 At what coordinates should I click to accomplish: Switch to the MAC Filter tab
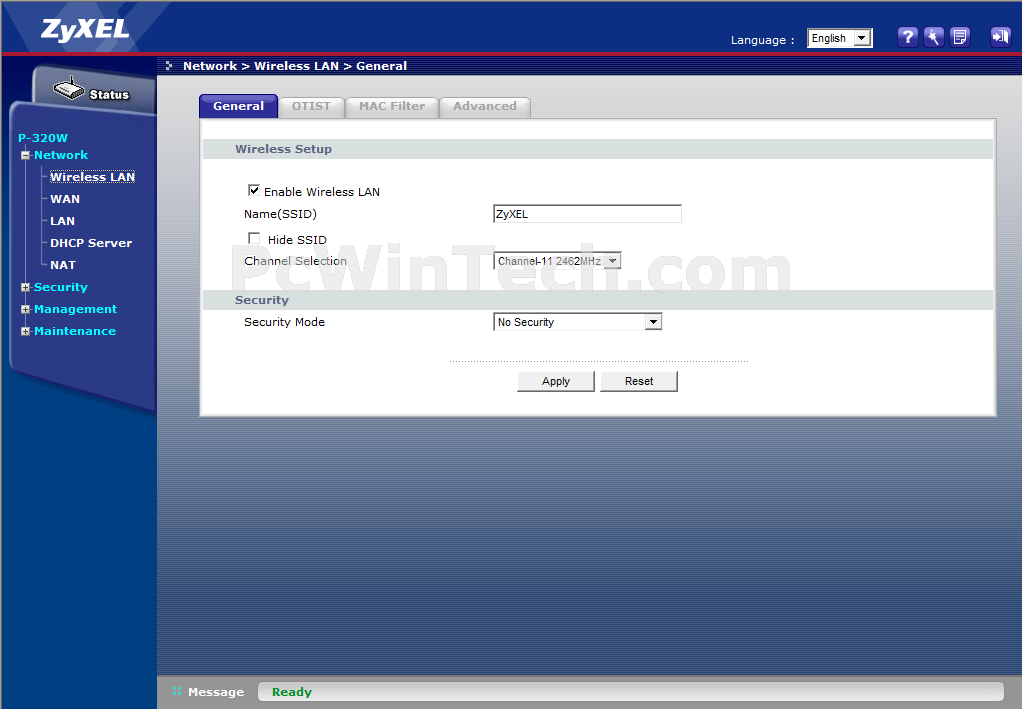coord(392,107)
